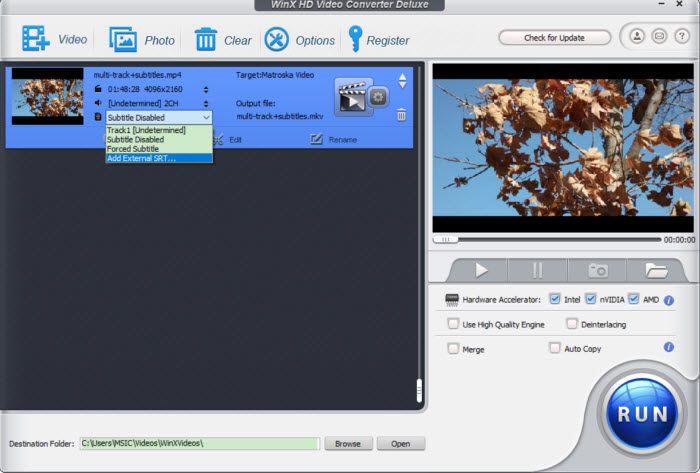Click the file list scrollbar handle
This screenshot has width=700, height=473.
tap(419, 390)
